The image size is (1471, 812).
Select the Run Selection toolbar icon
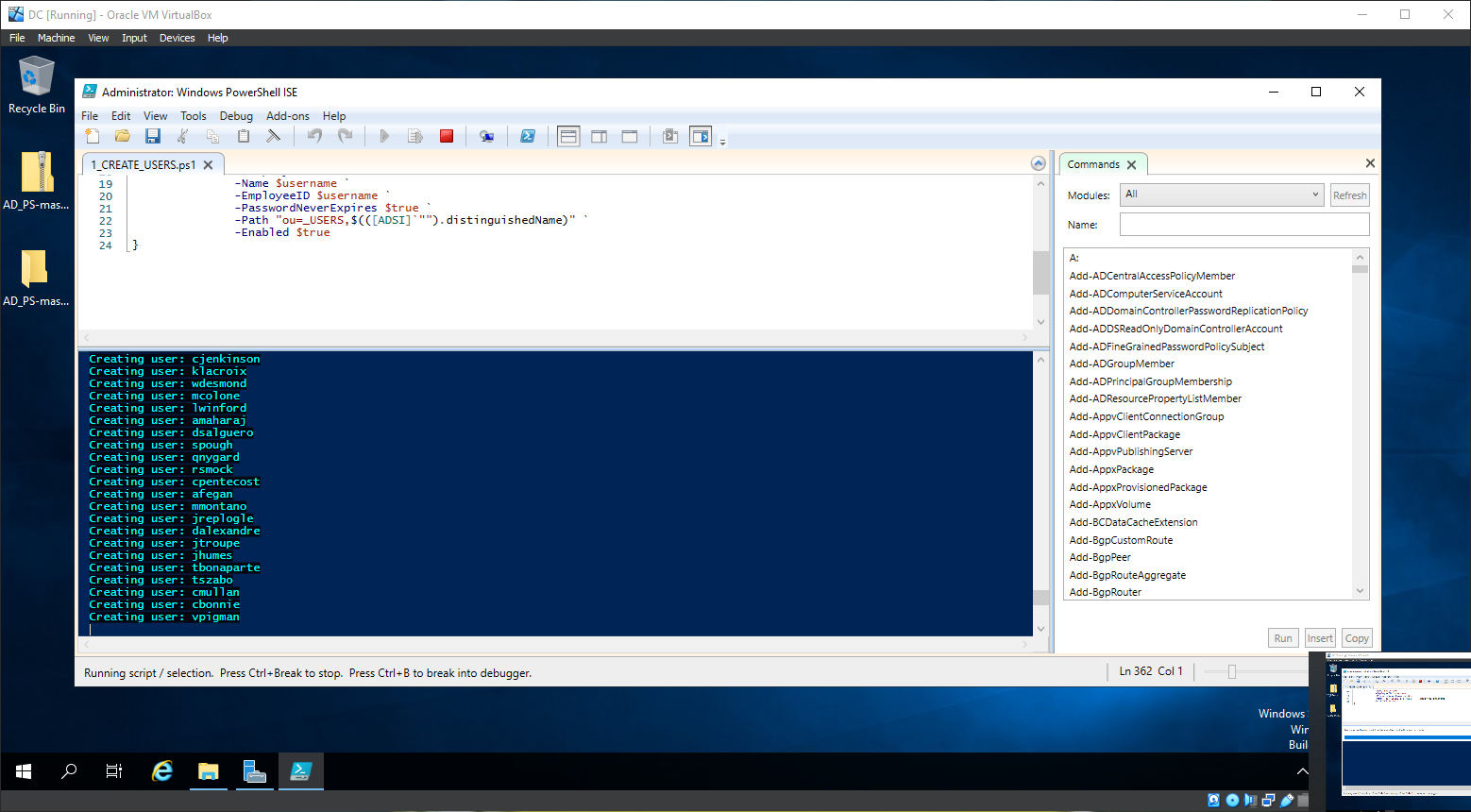pos(414,135)
